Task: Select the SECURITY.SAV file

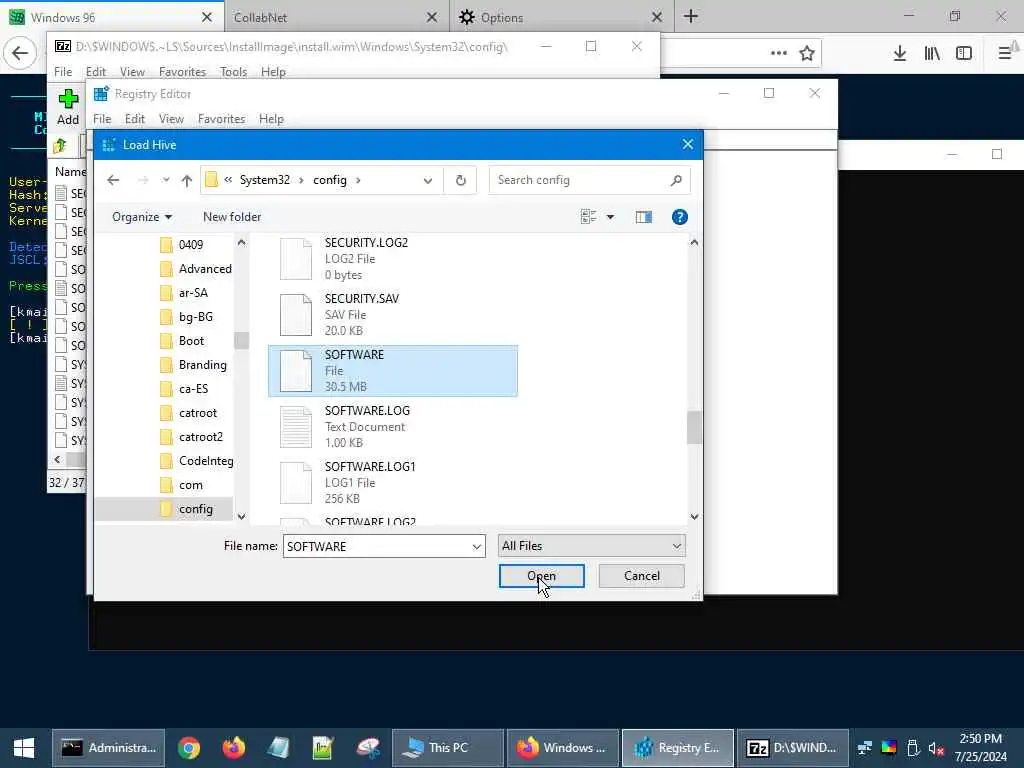Action: pos(393,315)
